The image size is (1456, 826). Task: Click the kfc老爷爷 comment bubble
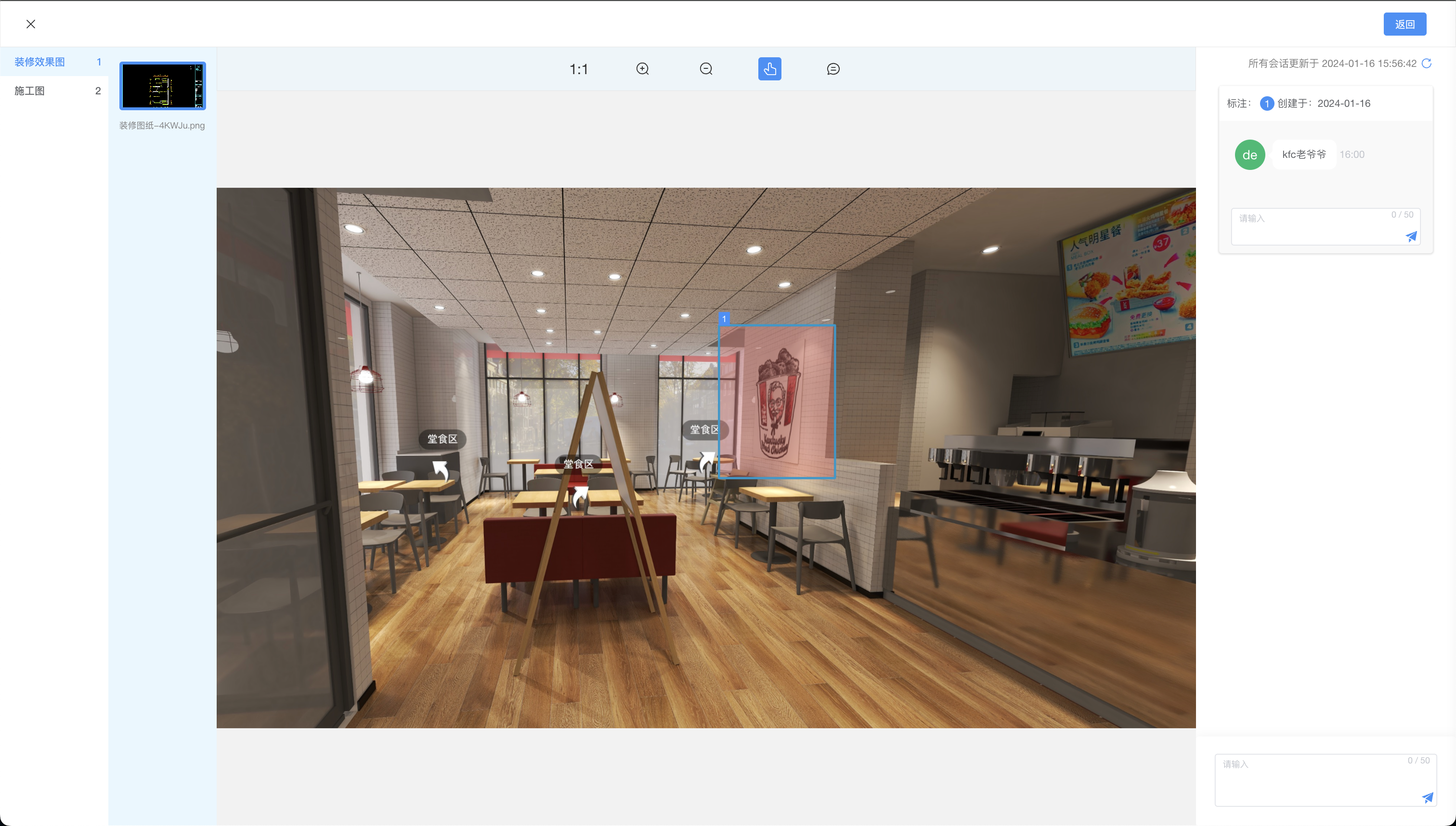tap(1304, 155)
